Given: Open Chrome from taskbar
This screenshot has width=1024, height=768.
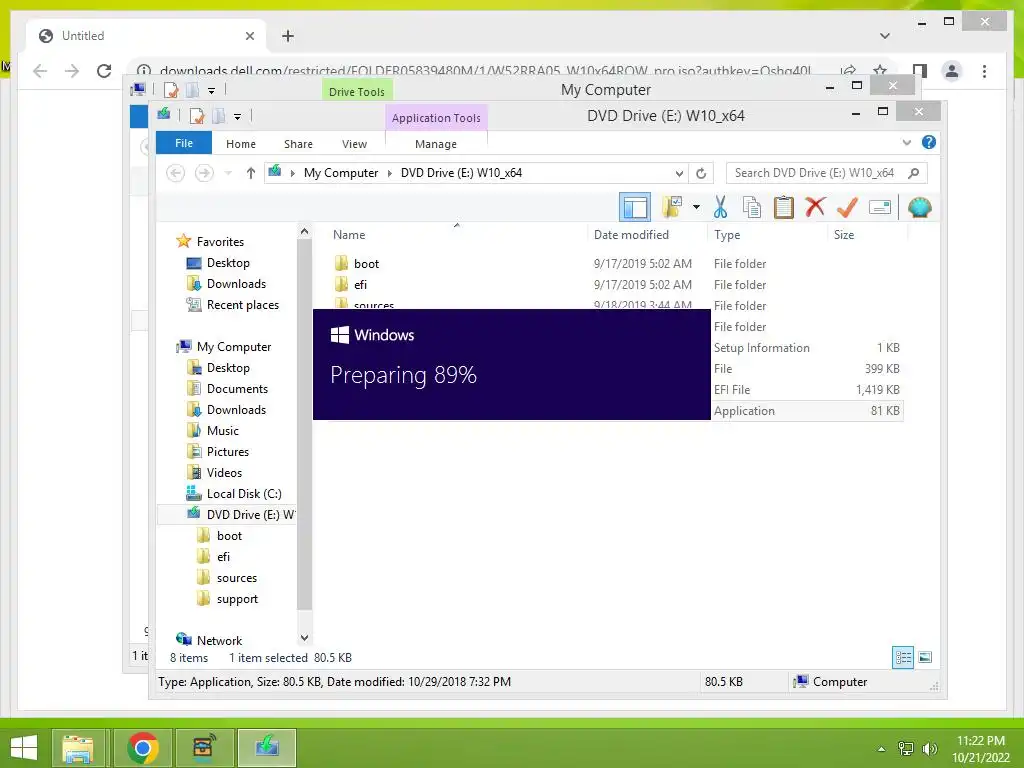Looking at the screenshot, I should [x=142, y=748].
